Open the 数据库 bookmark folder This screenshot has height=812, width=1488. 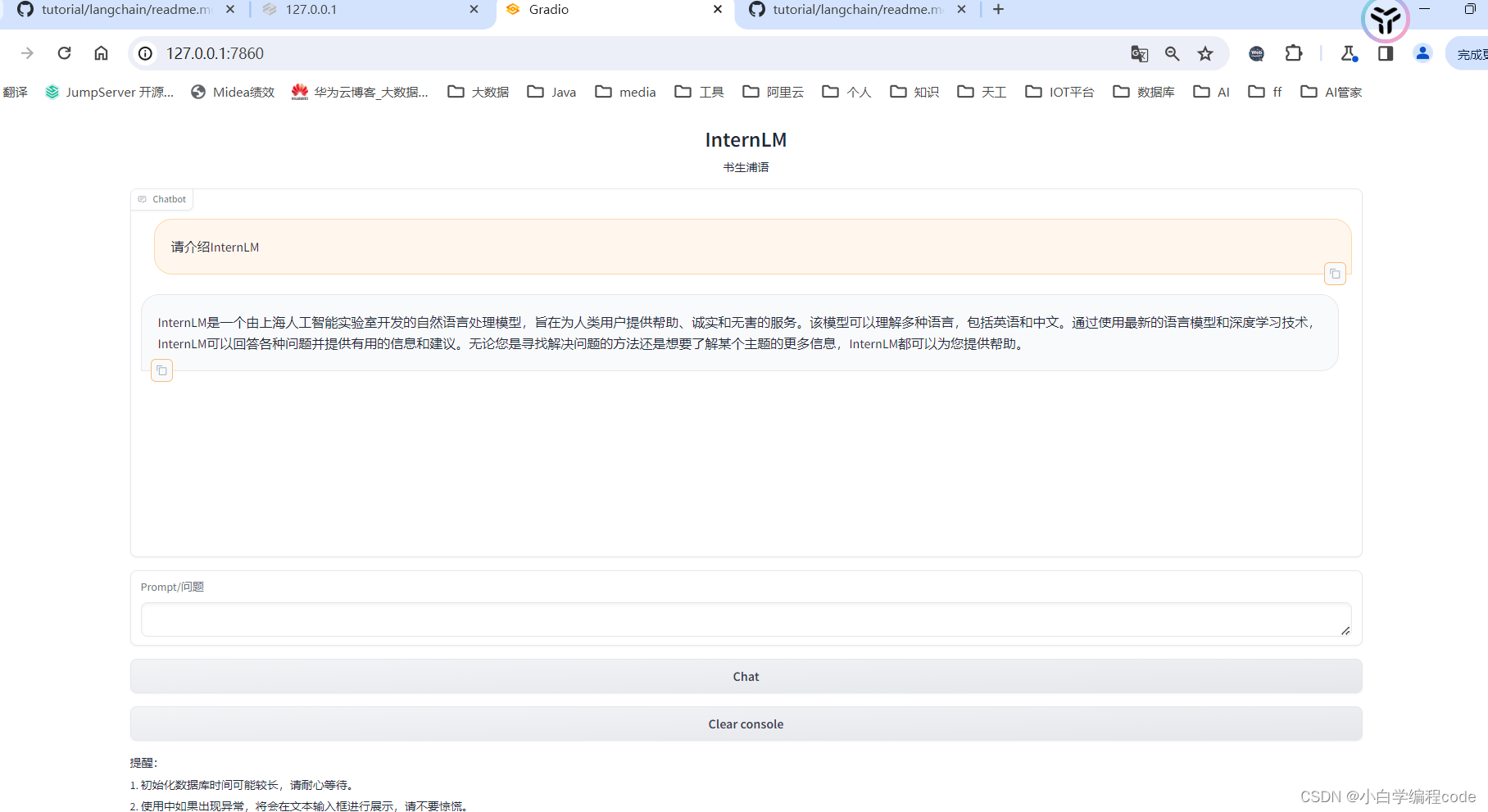1144,92
